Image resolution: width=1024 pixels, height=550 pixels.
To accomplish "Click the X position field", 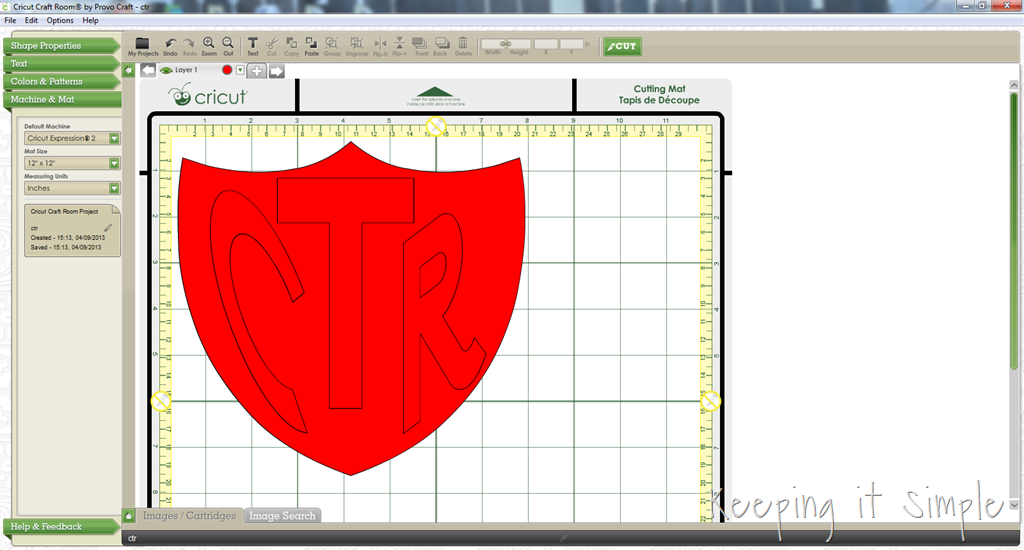I will tap(546, 44).
